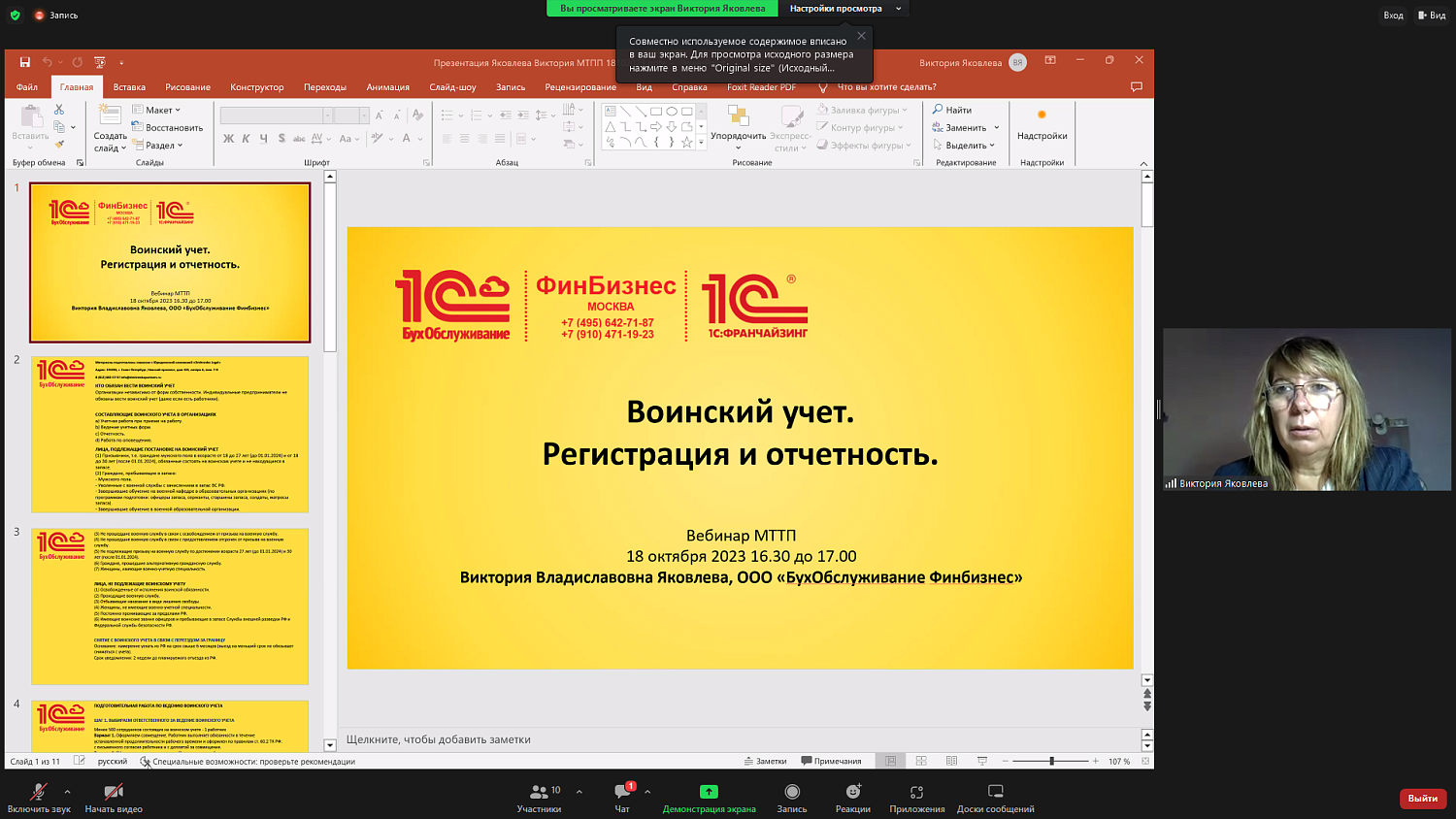Select slide 3 thumbnail
Screen dimensions: 1456x819
(170, 606)
